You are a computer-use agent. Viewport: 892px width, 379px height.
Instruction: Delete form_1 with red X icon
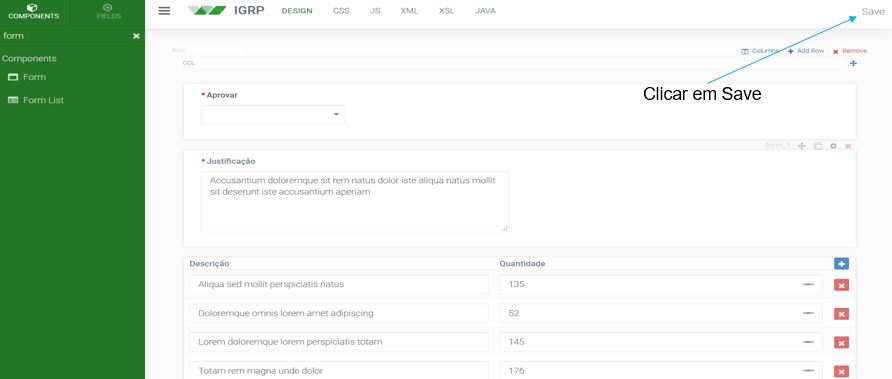(848, 146)
